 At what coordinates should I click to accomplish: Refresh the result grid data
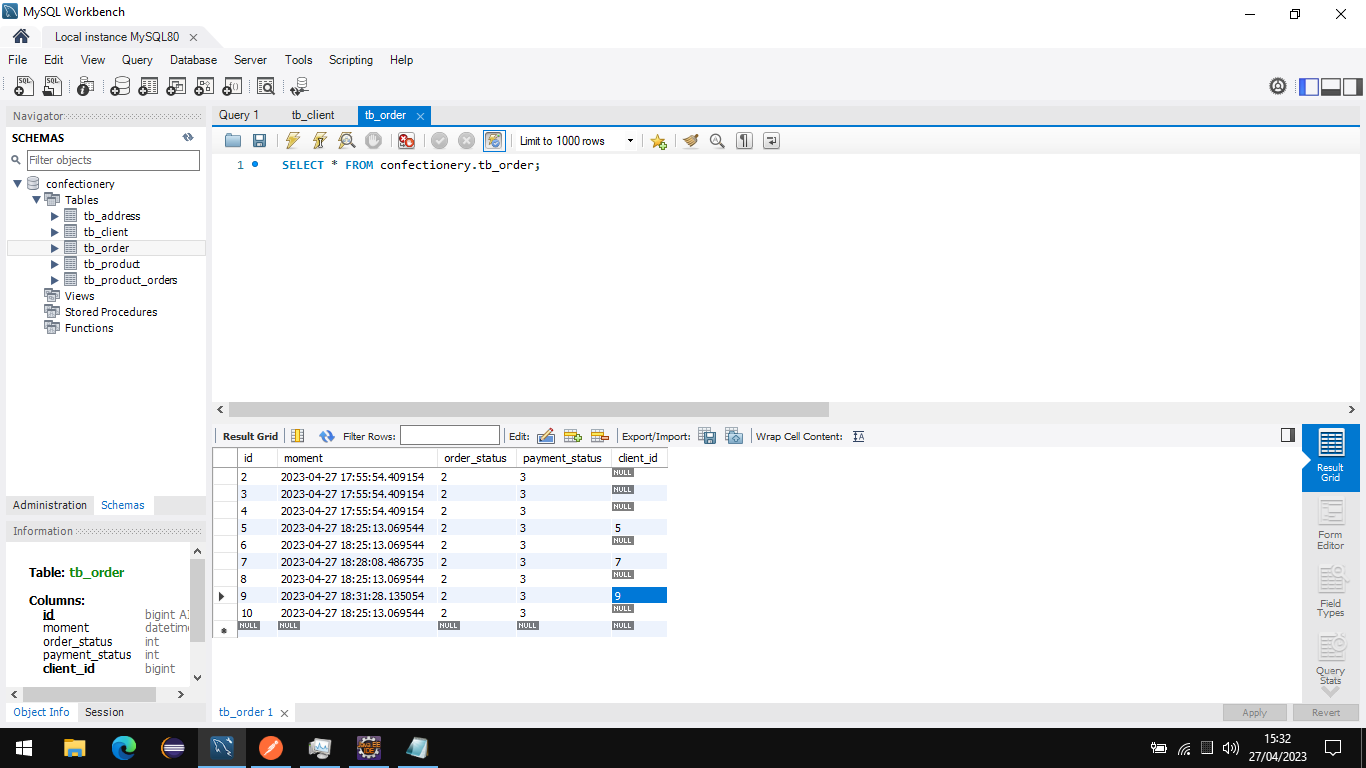pyautogui.click(x=327, y=436)
